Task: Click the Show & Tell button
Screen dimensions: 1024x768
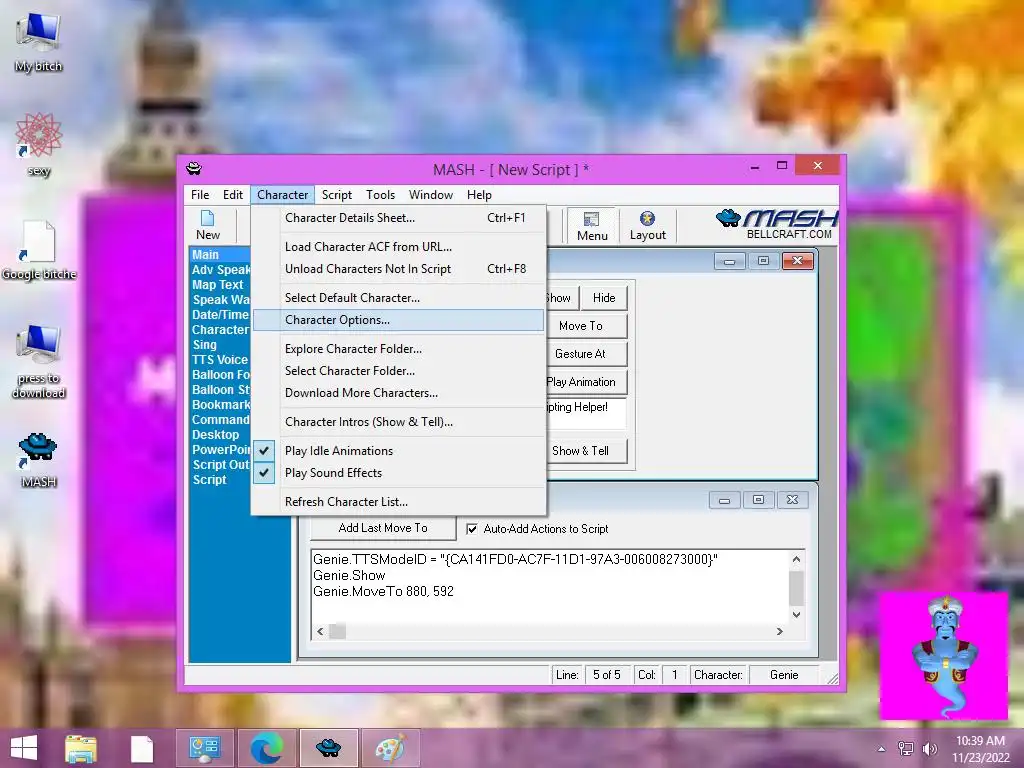Action: pyautogui.click(x=586, y=451)
